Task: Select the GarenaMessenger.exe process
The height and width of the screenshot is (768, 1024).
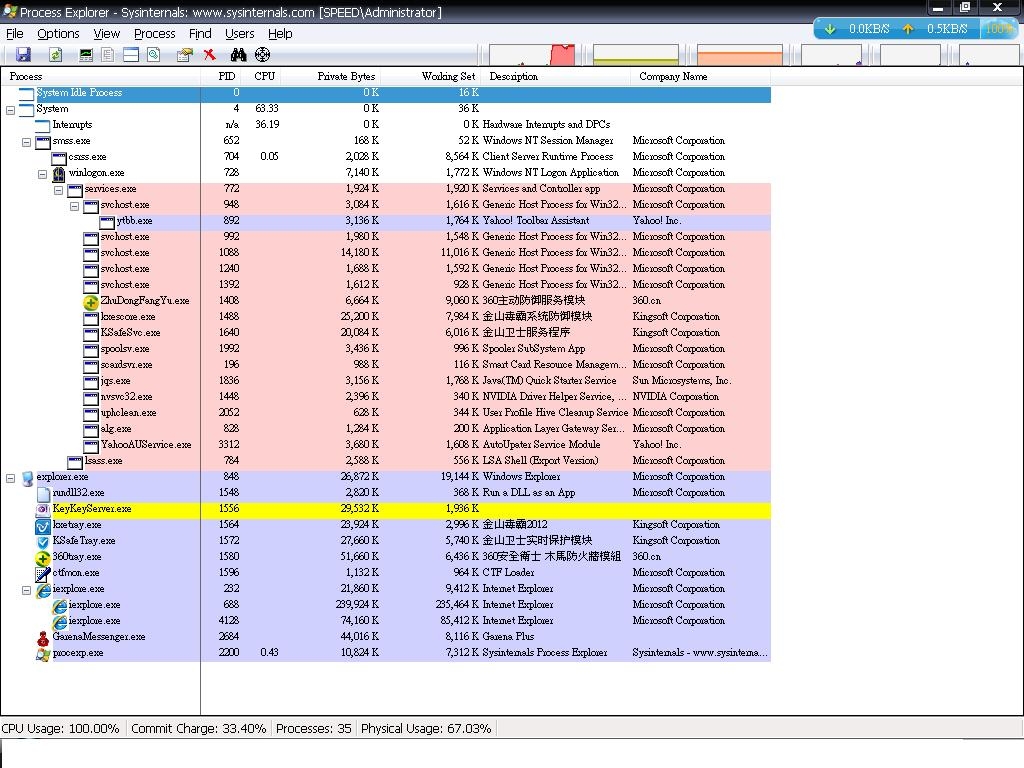Action: pyautogui.click(x=98, y=637)
